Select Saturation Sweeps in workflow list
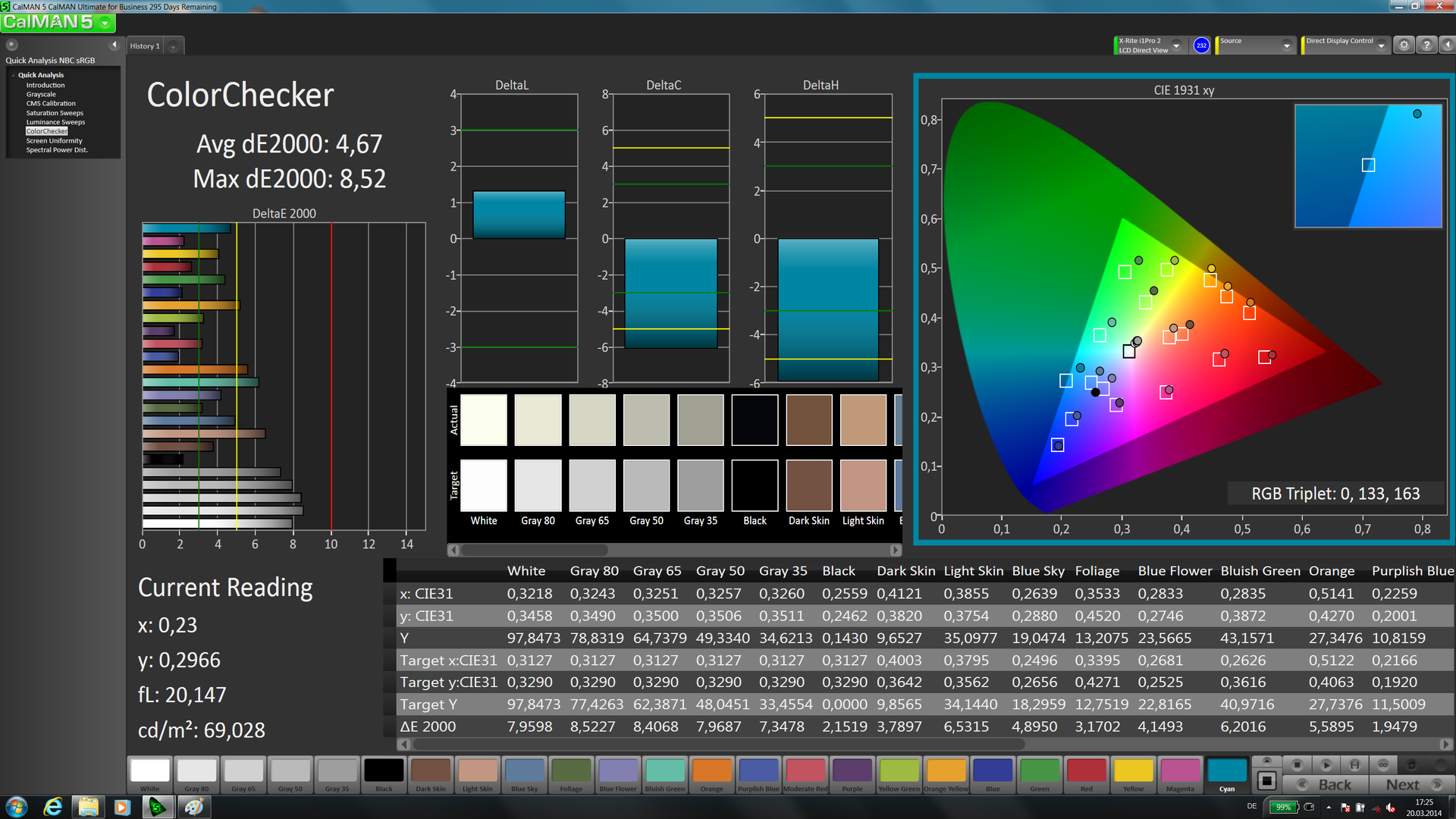This screenshot has width=1456, height=819. tap(55, 113)
